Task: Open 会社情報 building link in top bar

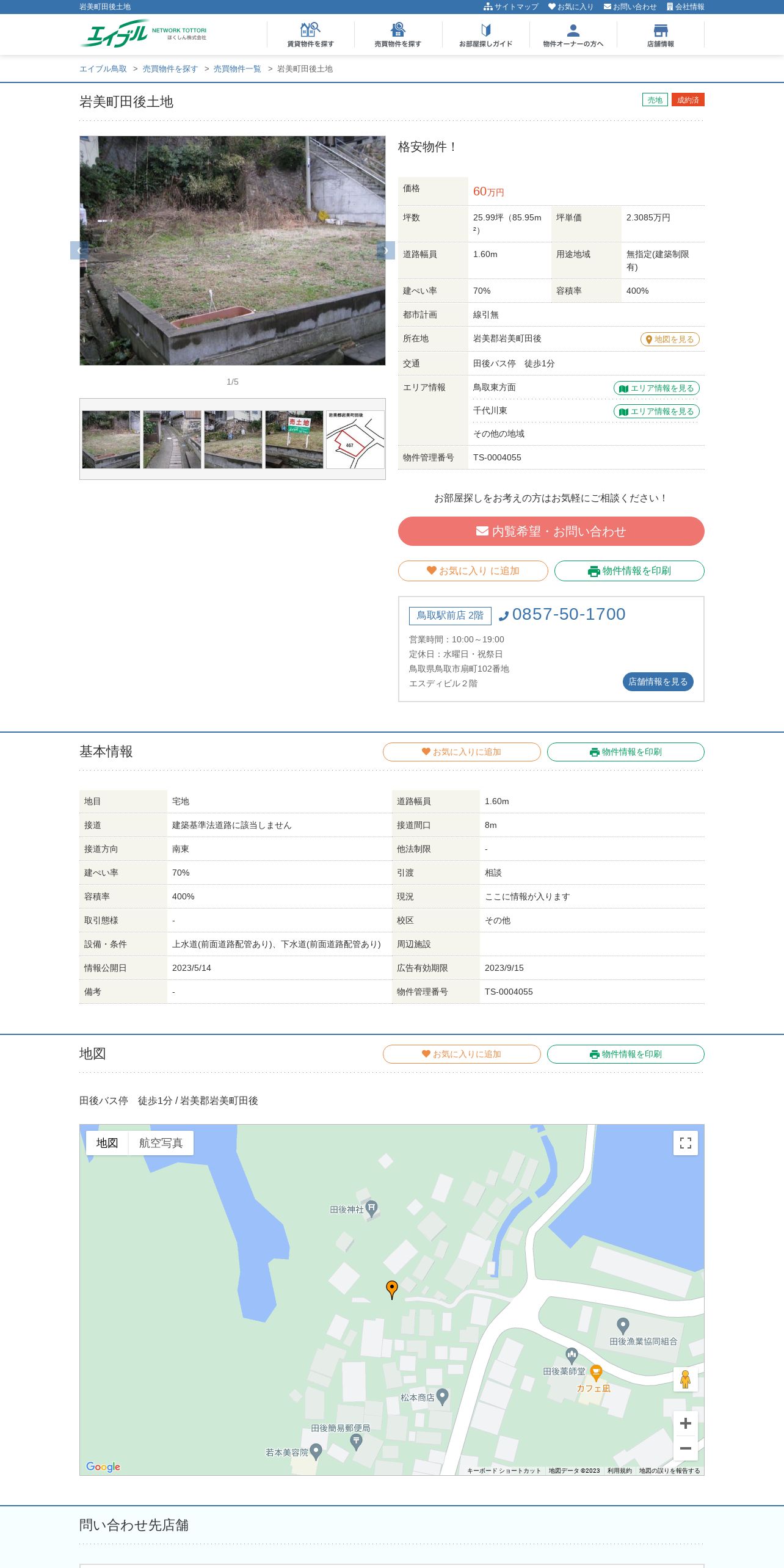Action: (685, 7)
